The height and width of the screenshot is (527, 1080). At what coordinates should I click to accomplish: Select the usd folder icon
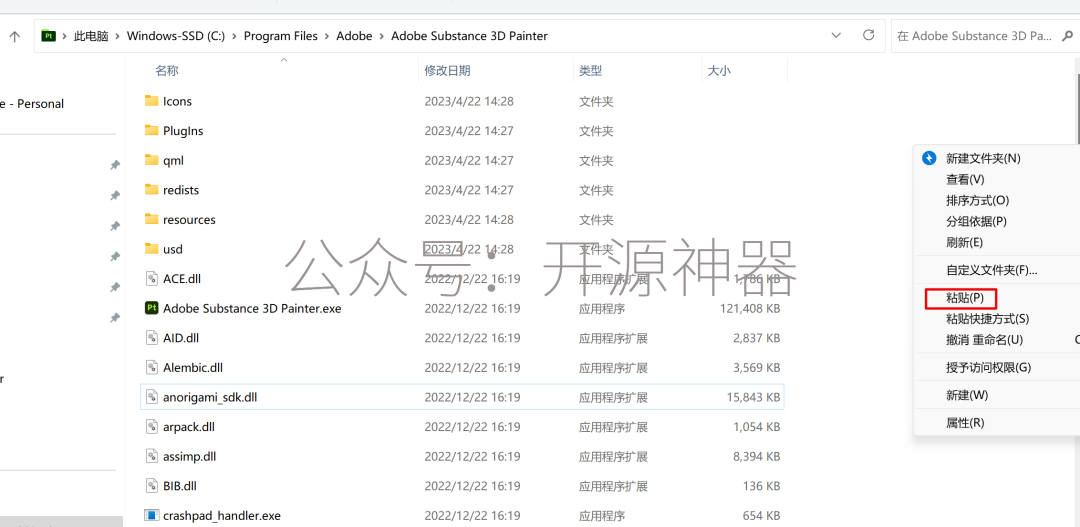click(152, 249)
